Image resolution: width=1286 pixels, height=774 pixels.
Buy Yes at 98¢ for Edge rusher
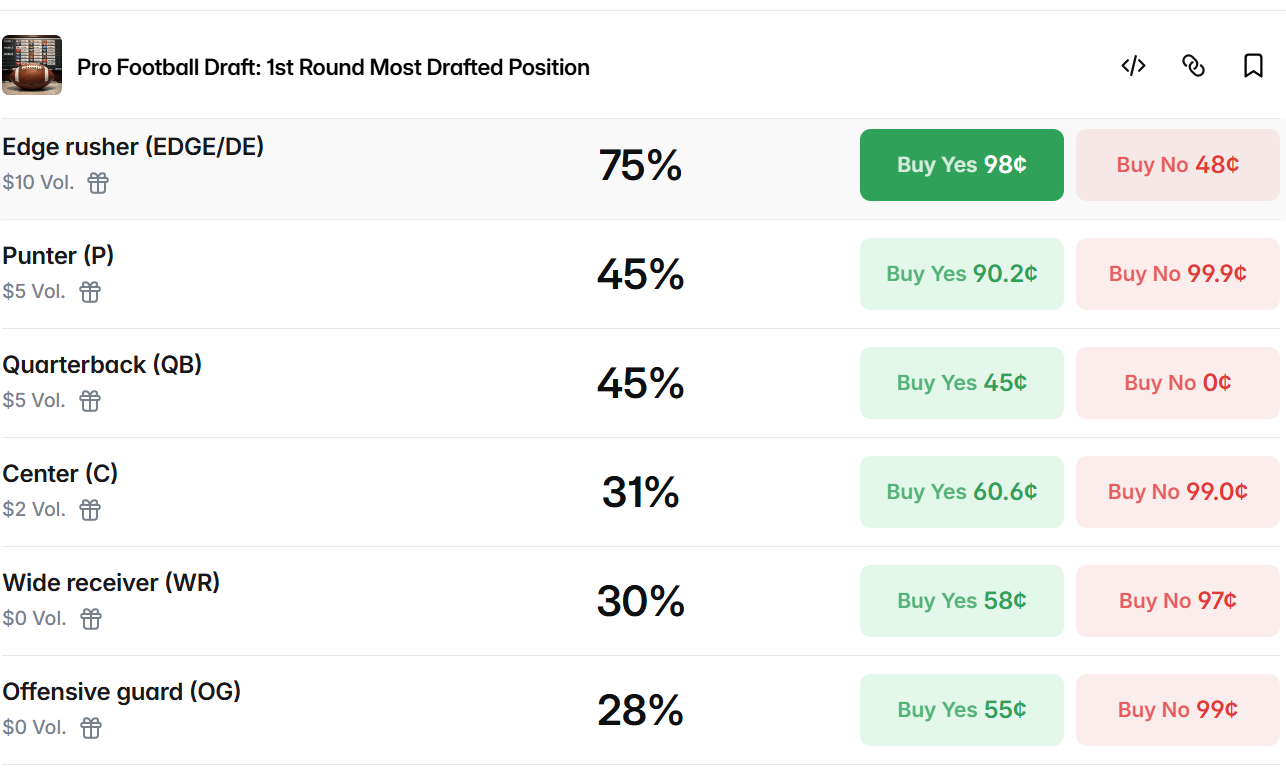pos(961,165)
